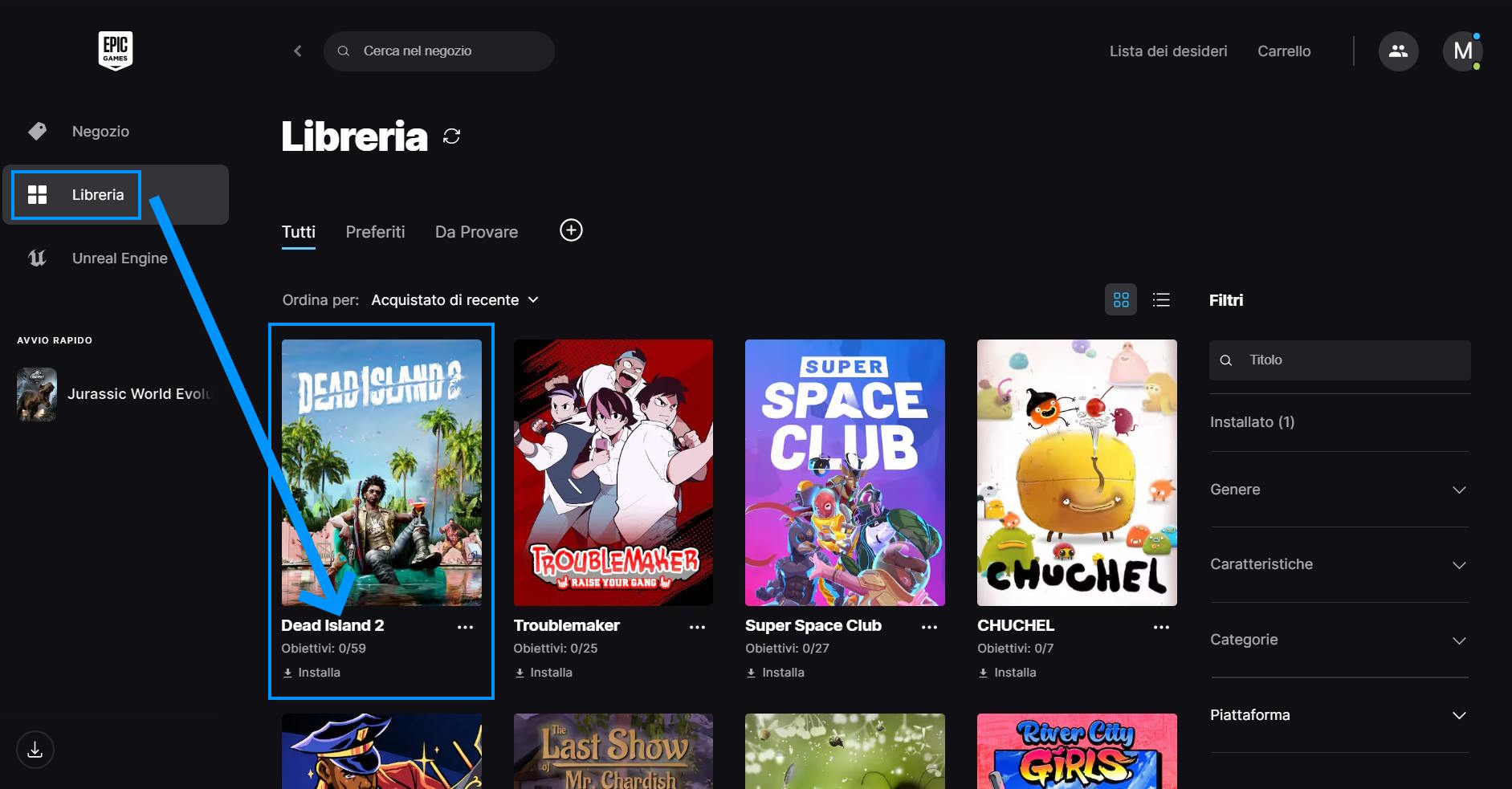This screenshot has width=1512, height=789.
Task: Open the Super Space Club cover art
Action: pos(845,473)
